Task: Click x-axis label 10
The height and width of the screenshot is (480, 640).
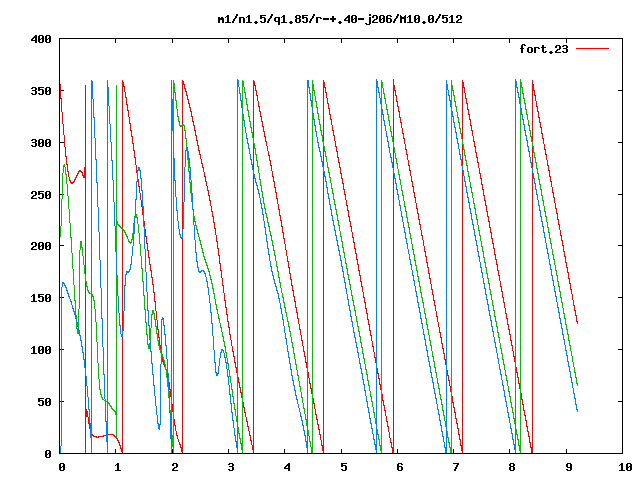Action: point(625,467)
